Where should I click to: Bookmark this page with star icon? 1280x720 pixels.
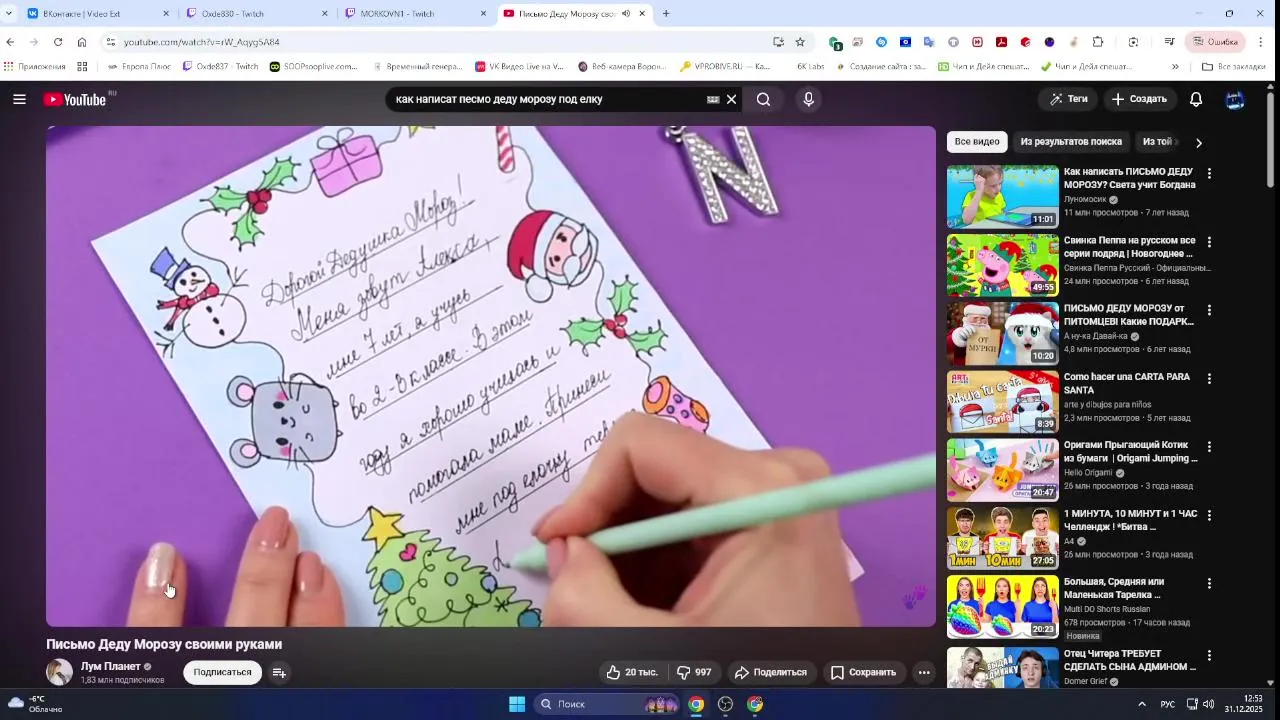(800, 42)
